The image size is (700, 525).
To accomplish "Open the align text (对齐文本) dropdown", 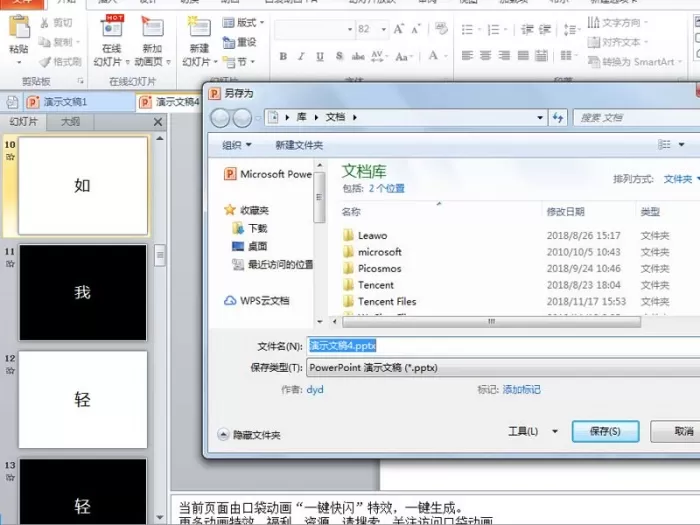I will coord(618,42).
